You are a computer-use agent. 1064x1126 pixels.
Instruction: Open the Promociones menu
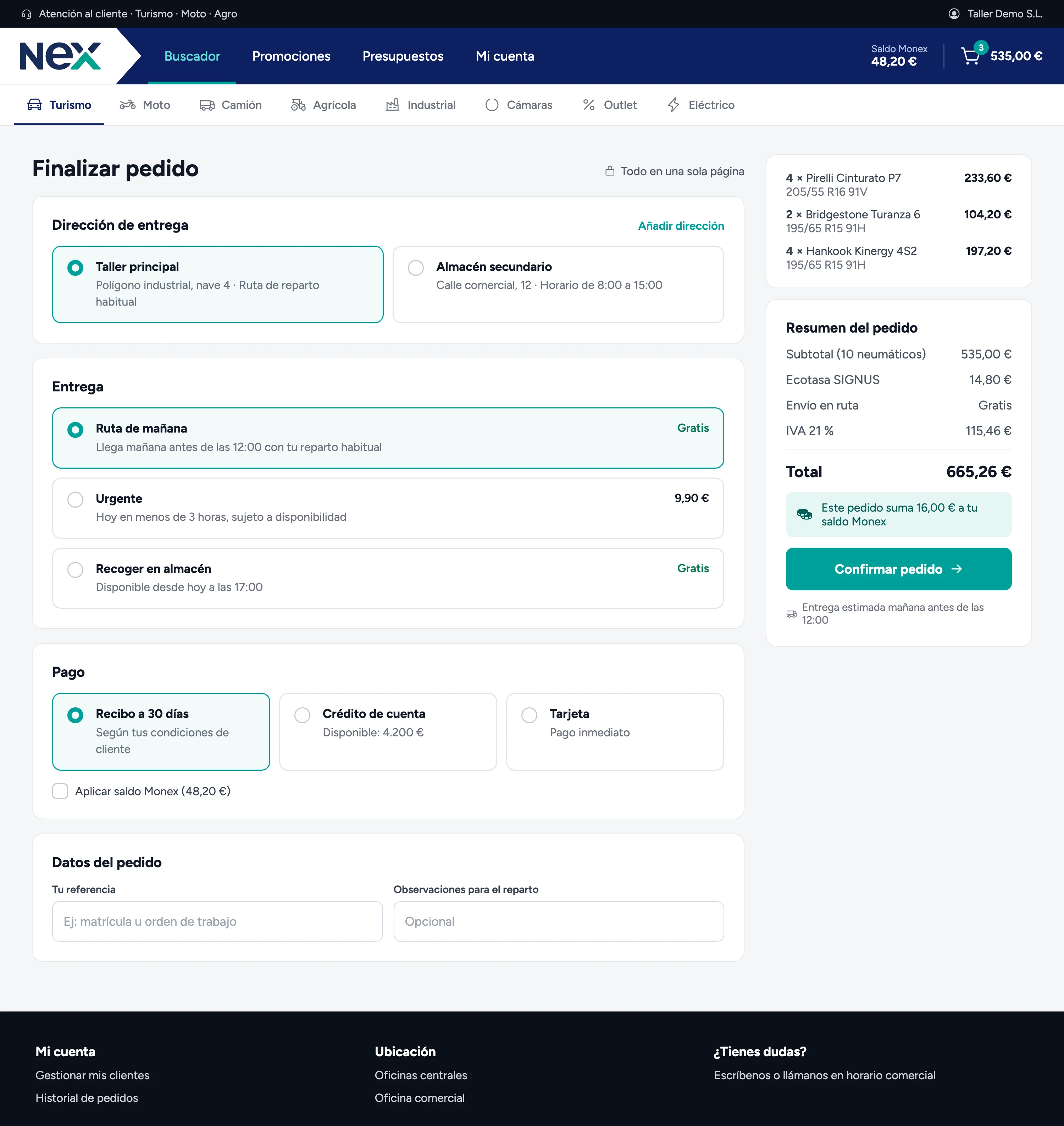[291, 56]
